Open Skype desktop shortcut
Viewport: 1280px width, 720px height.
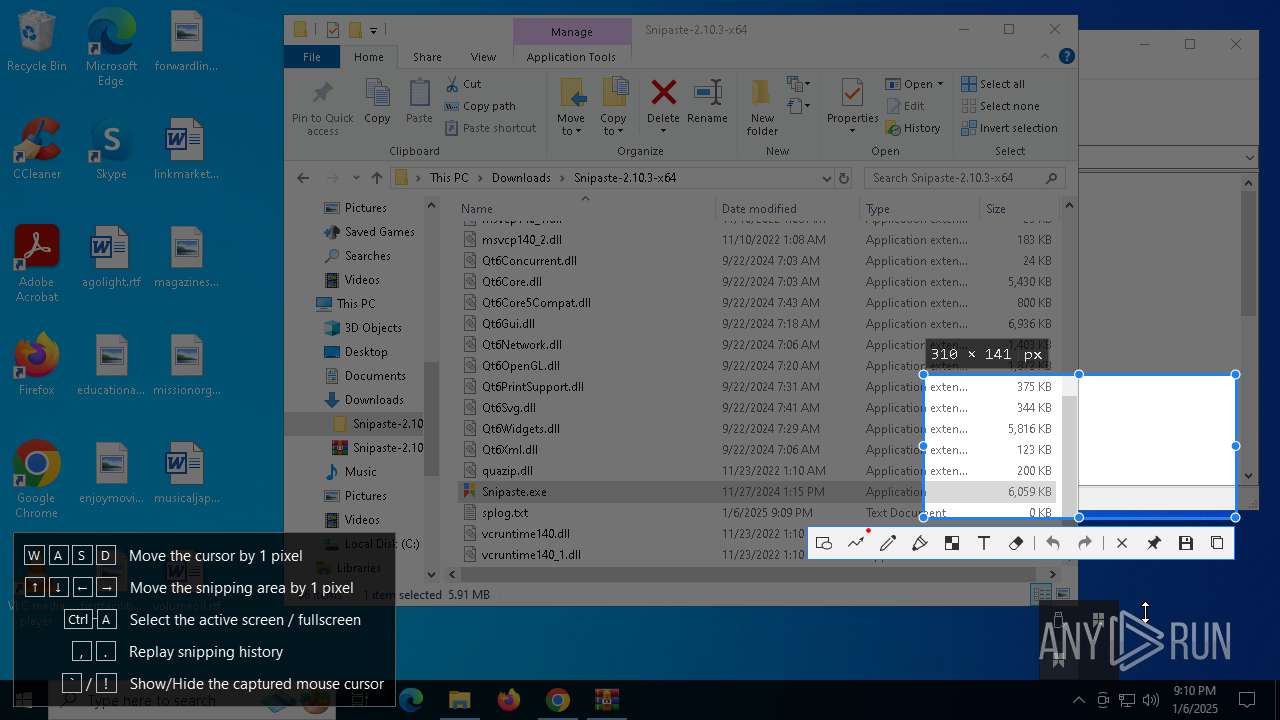(111, 148)
